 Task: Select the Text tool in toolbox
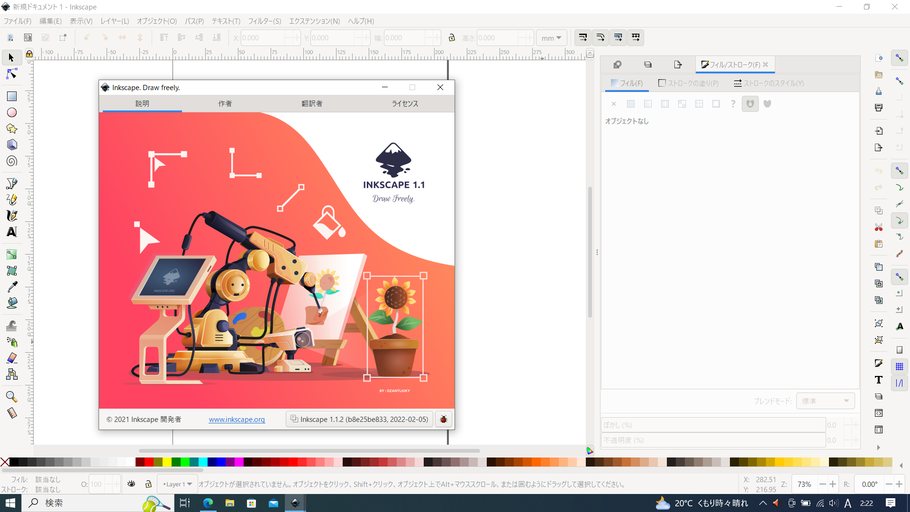11,232
